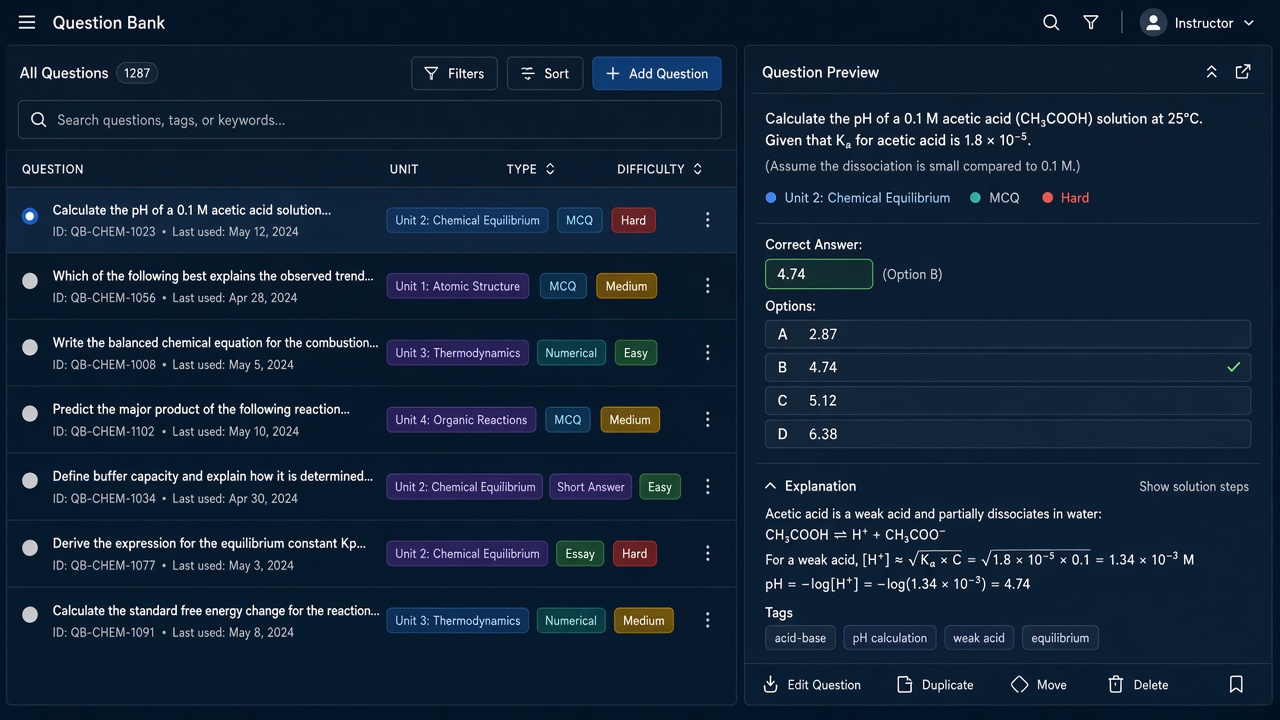Sort the list by the TYPE column
The width and height of the screenshot is (1280, 720).
point(531,169)
